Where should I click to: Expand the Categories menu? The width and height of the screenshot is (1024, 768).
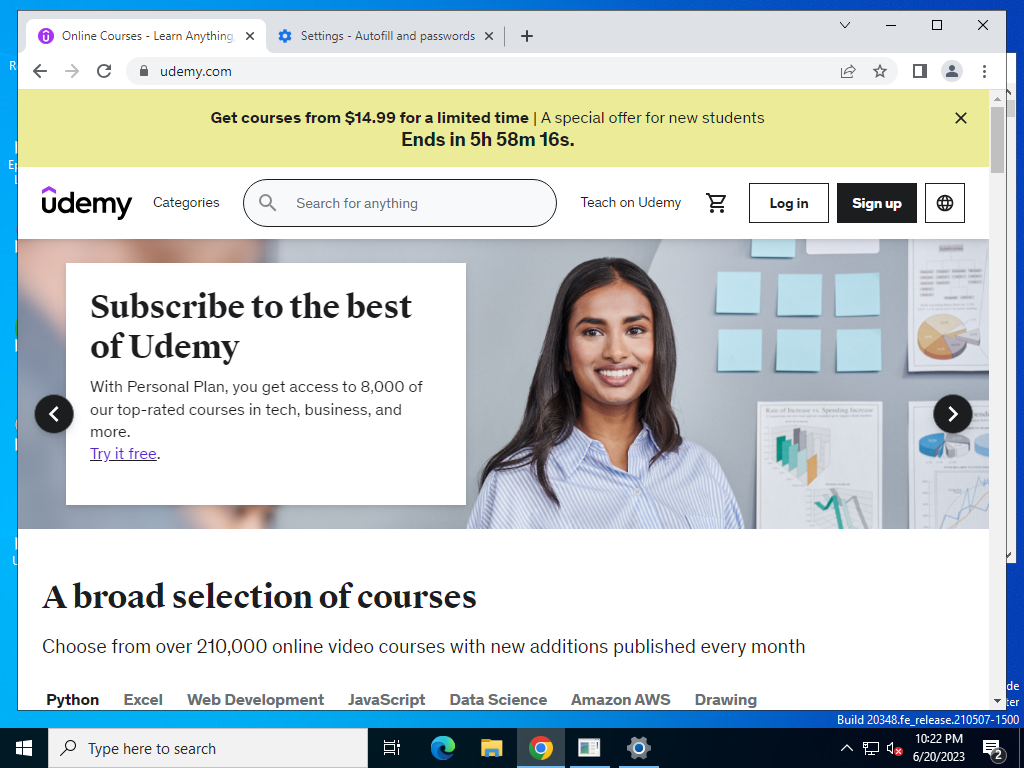point(186,202)
